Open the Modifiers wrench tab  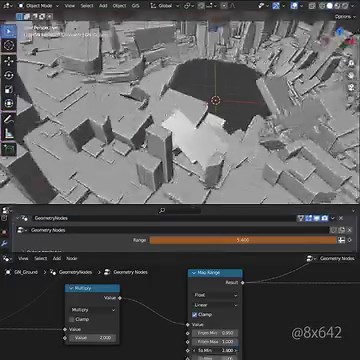pyautogui.click(x=4, y=243)
